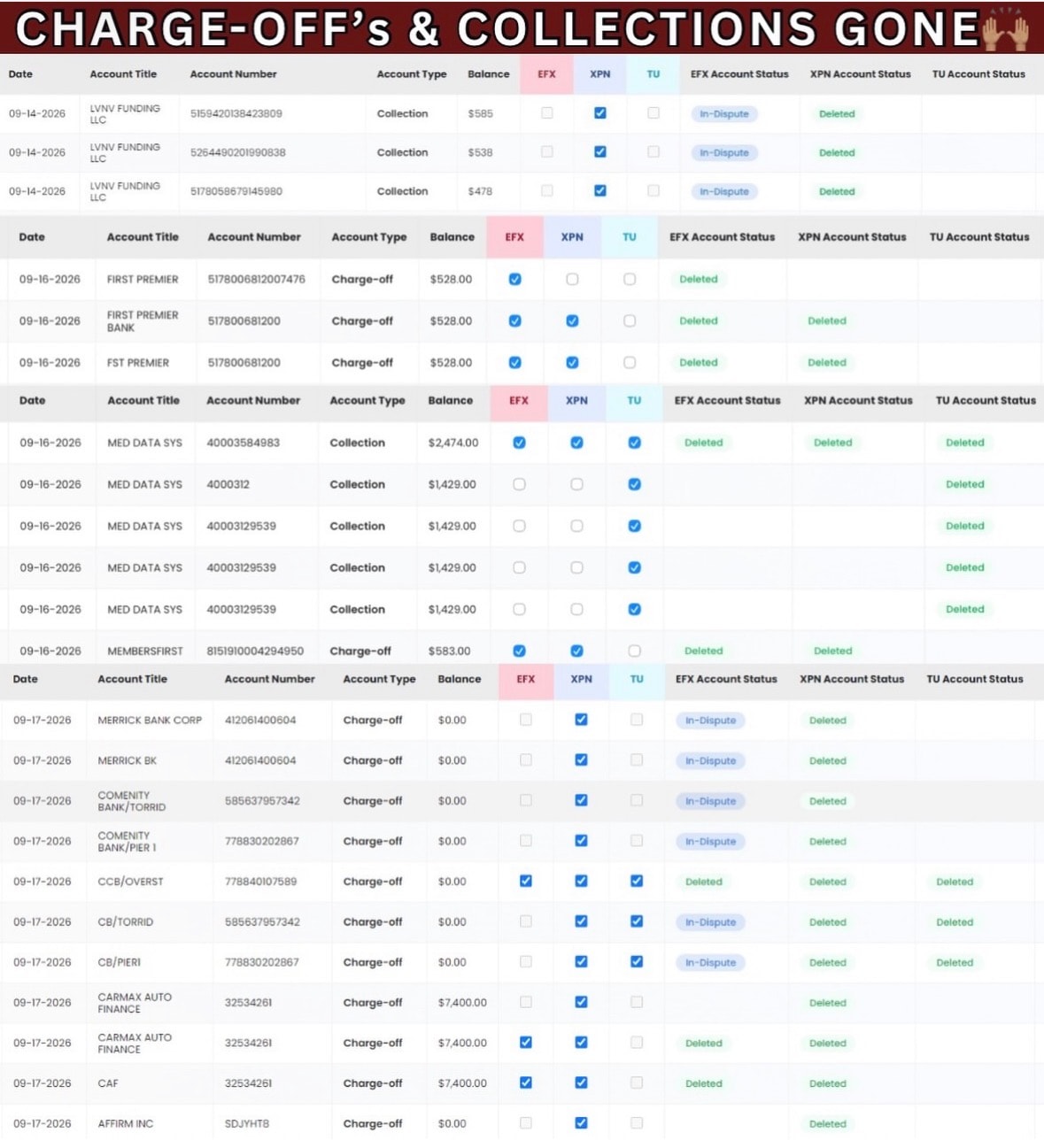Screen dimensions: 1044x1148
Task: Click TU Deleted badge for MED DATA SYS $2,474.00
Action: 965,443
